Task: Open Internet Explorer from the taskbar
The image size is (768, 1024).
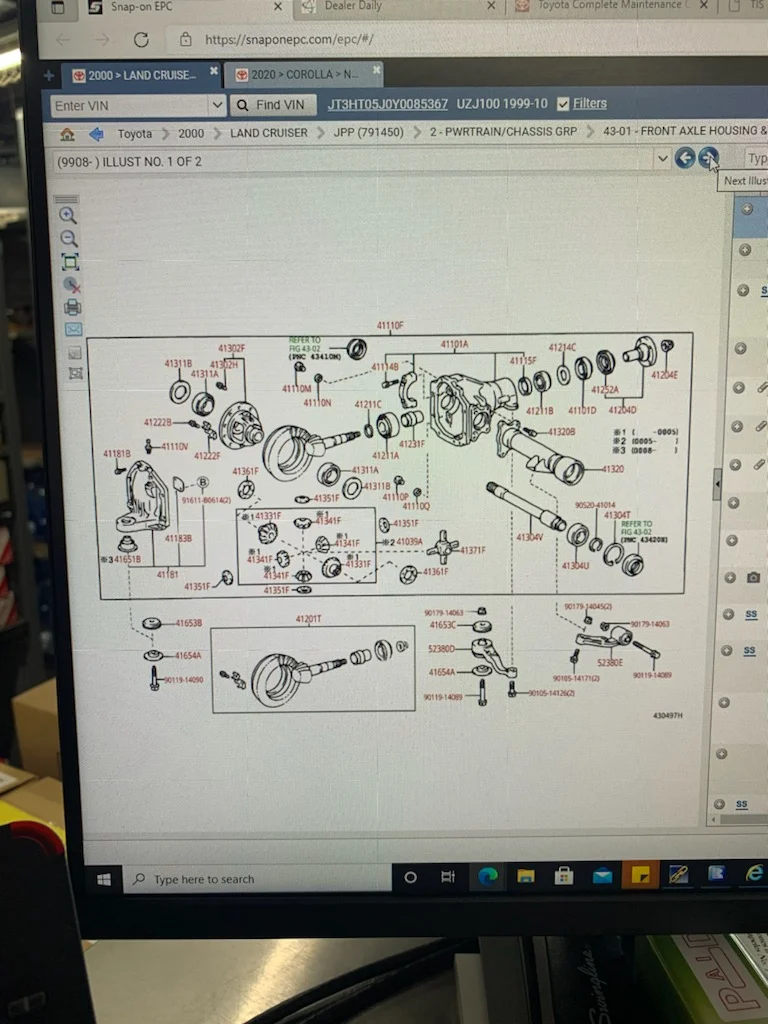Action: (x=754, y=872)
